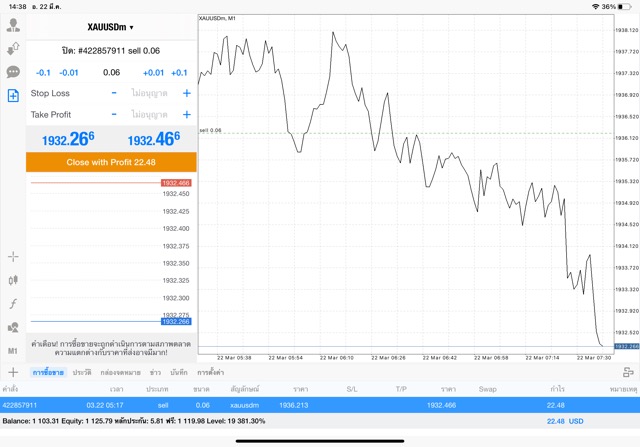Screen dimensions: 640x447
Task: Switch to the ข่าว news tab
Action: pos(155,372)
